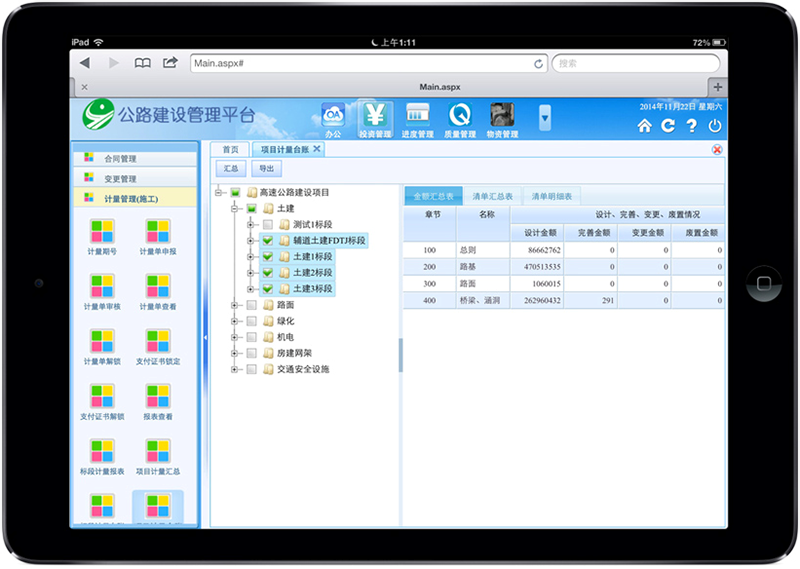Check the 机电 checkbox

[x=252, y=337]
